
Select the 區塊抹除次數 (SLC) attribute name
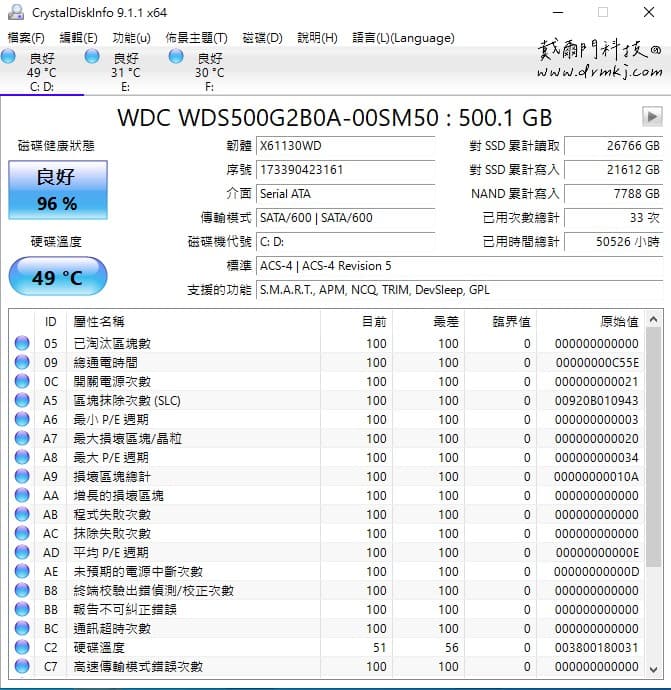pyautogui.click(x=127, y=400)
